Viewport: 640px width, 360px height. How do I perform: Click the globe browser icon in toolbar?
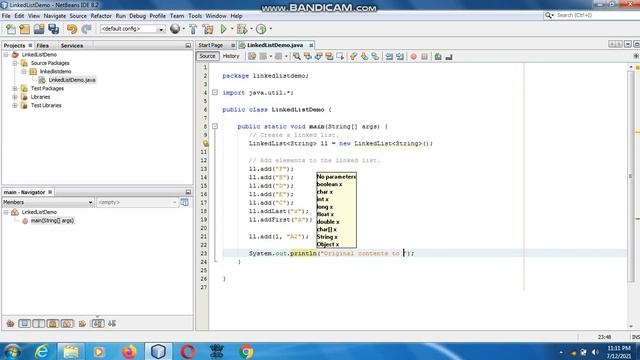coord(175,29)
